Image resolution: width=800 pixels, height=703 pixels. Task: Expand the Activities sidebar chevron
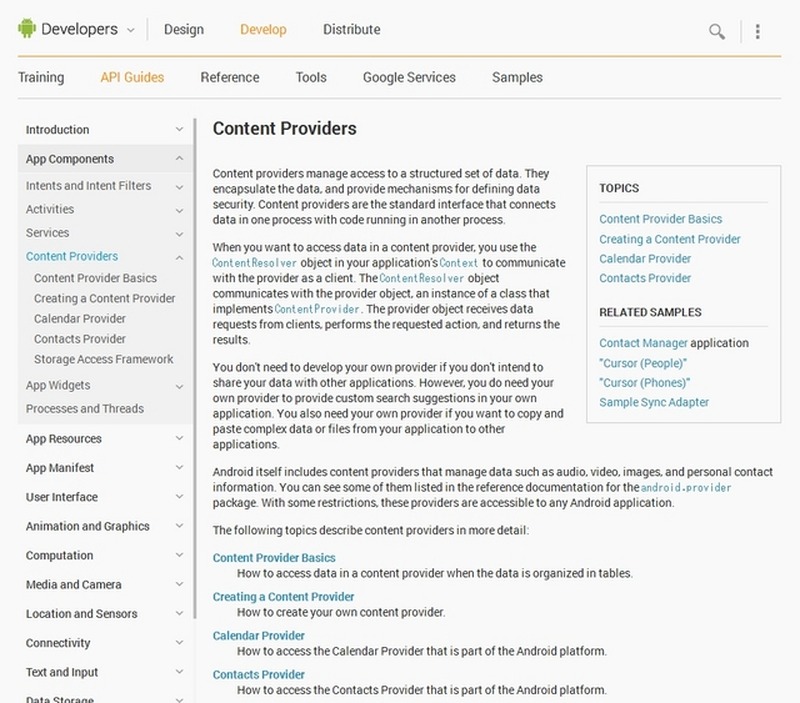[x=179, y=210]
